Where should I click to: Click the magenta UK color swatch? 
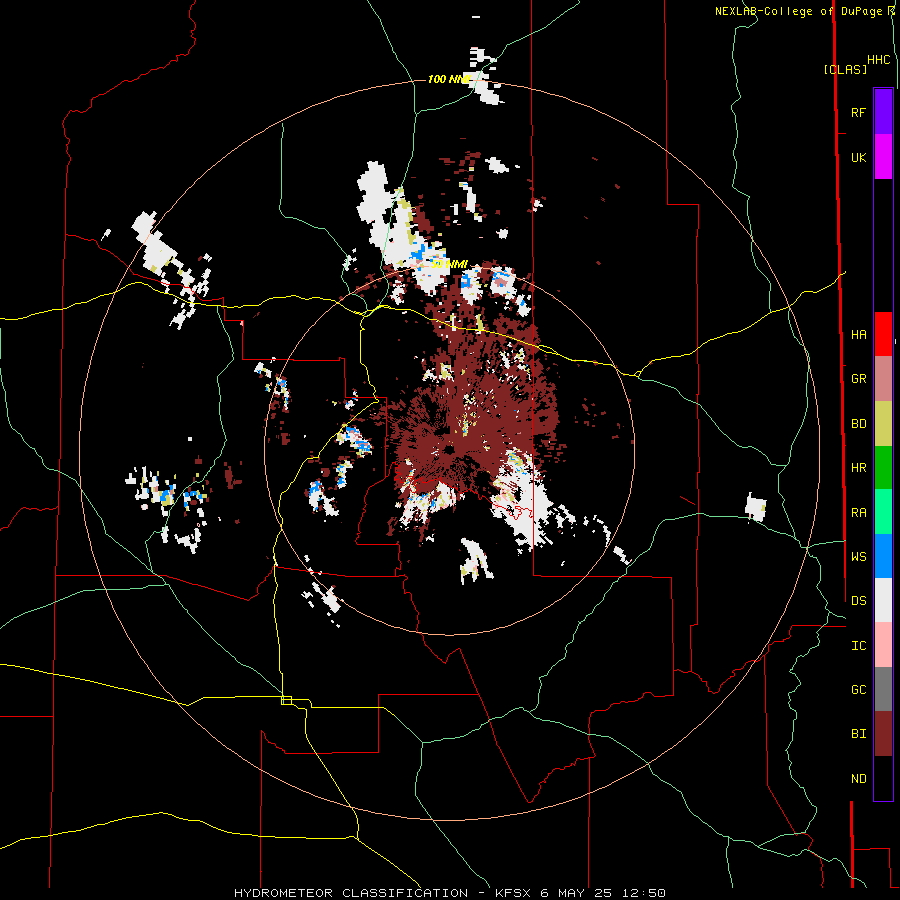pyautogui.click(x=883, y=157)
